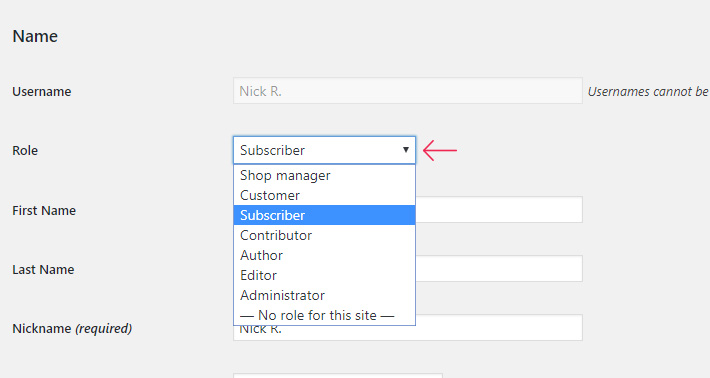Viewport: 710px width, 378px height.
Task: Choose the Author role
Action: tap(324, 255)
